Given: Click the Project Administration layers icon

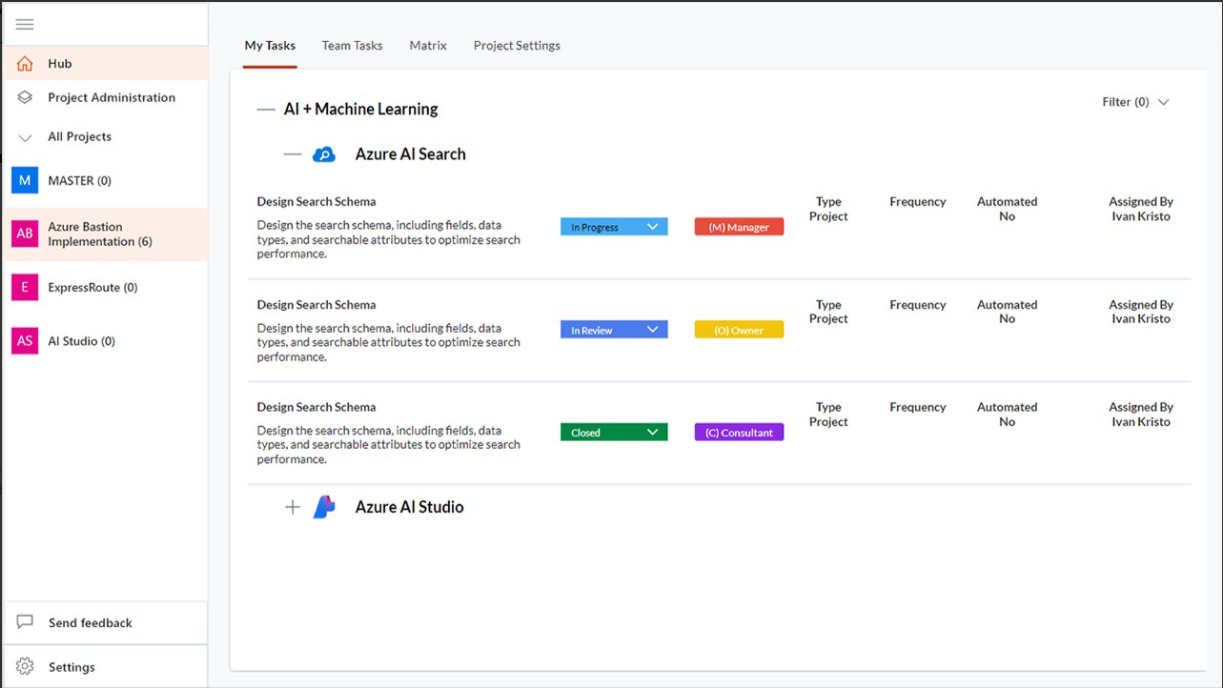Looking at the screenshot, I should click(25, 97).
